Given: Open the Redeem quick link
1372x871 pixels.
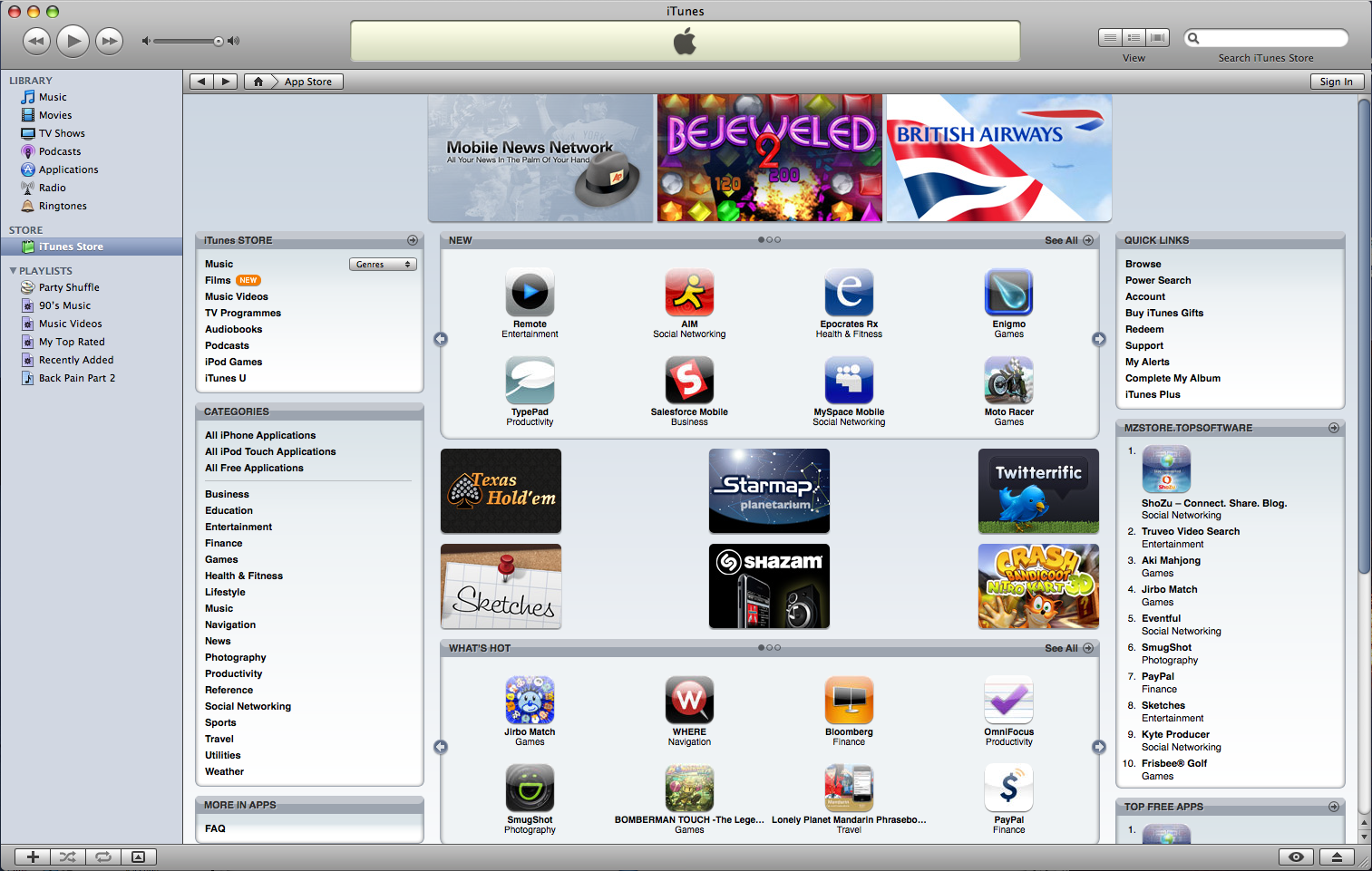Looking at the screenshot, I should point(1144,330).
